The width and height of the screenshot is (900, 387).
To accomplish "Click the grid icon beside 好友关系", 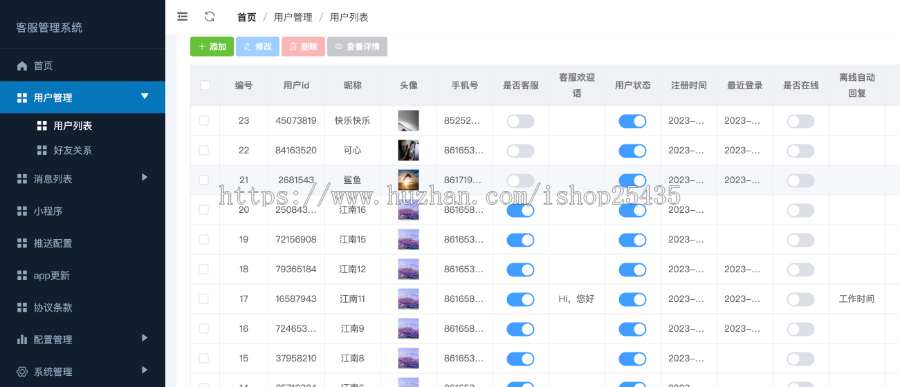I will click(41, 150).
